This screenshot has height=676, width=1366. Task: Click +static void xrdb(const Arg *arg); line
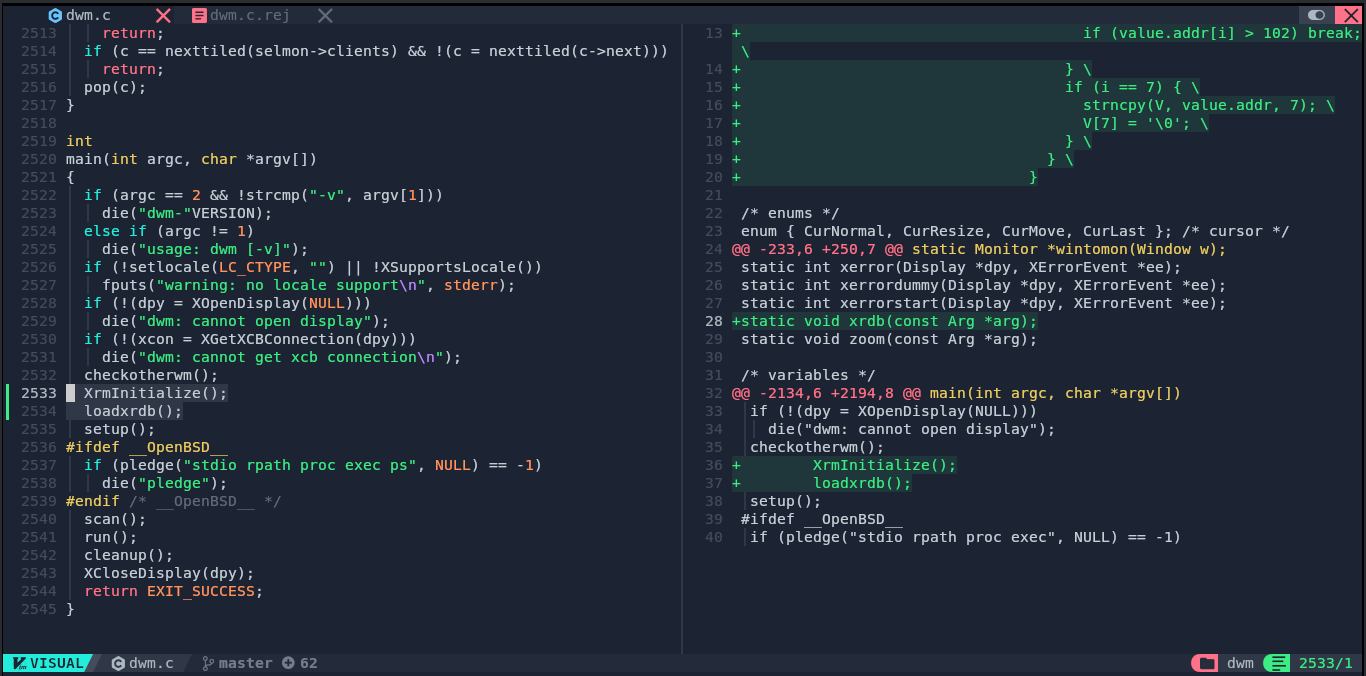[885, 321]
